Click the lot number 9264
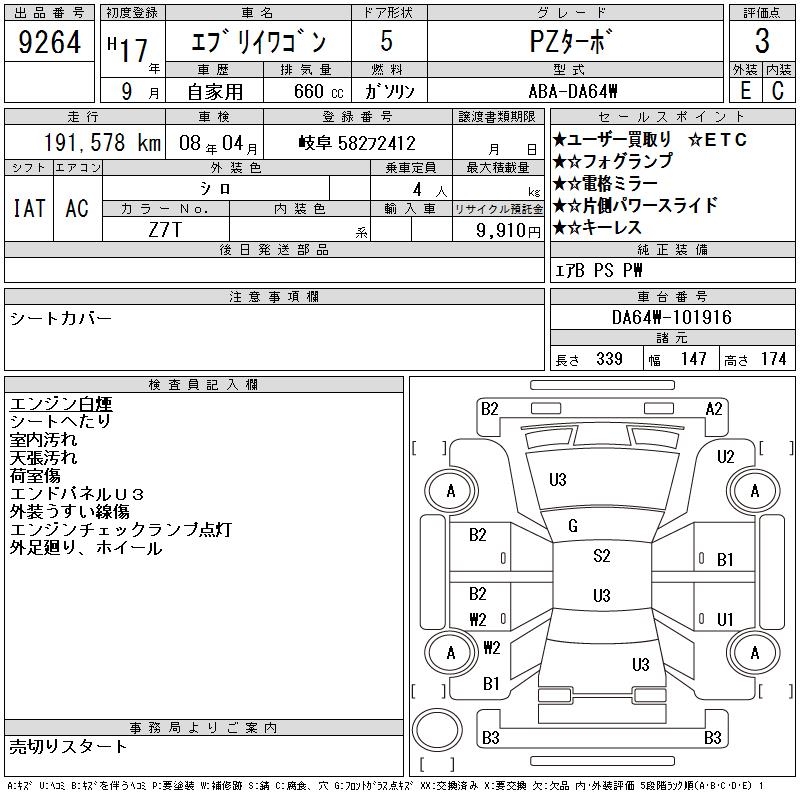The height and width of the screenshot is (800, 800). pos(51,43)
